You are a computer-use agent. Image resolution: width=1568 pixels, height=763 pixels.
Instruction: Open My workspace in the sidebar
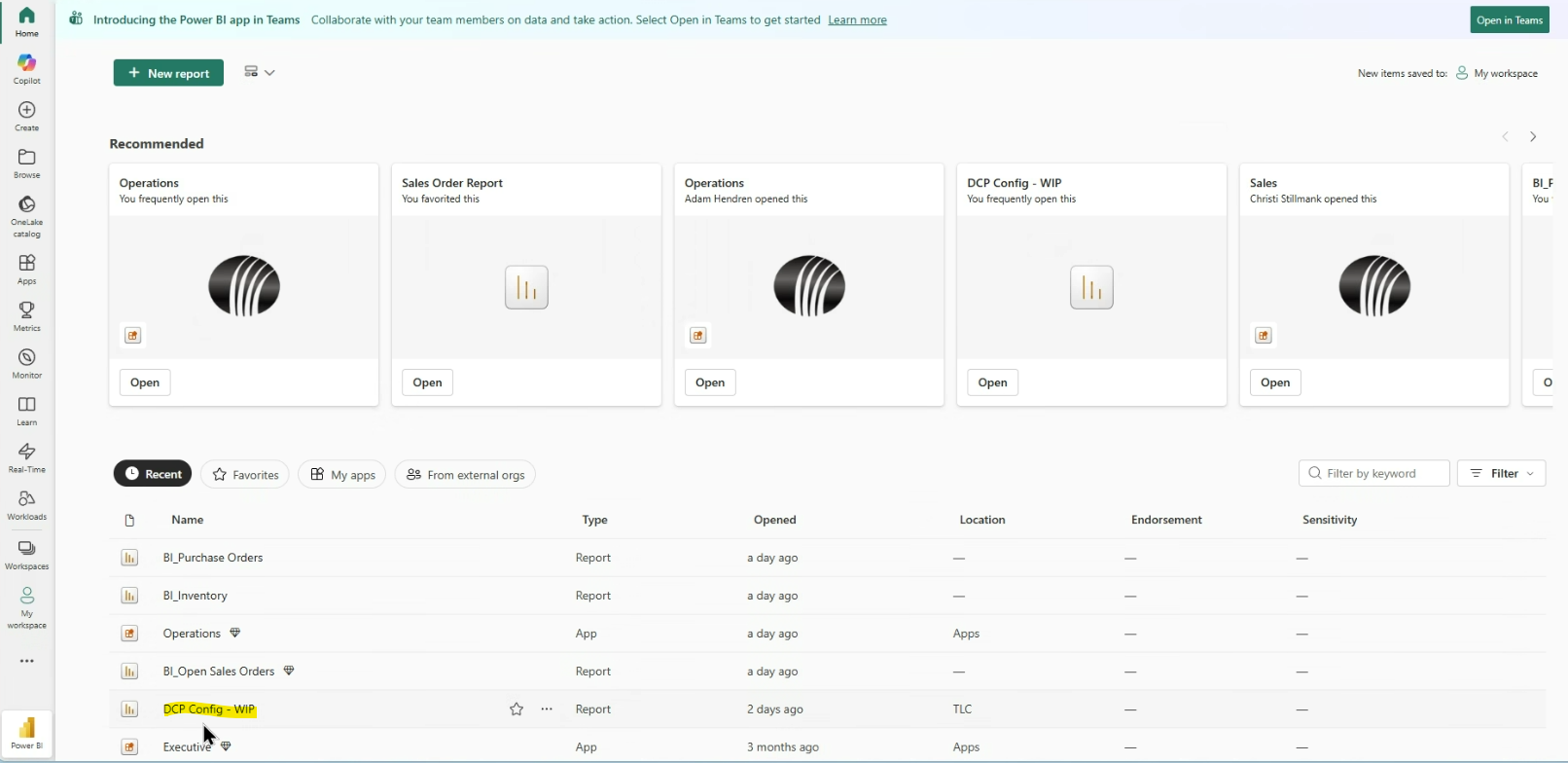27,607
